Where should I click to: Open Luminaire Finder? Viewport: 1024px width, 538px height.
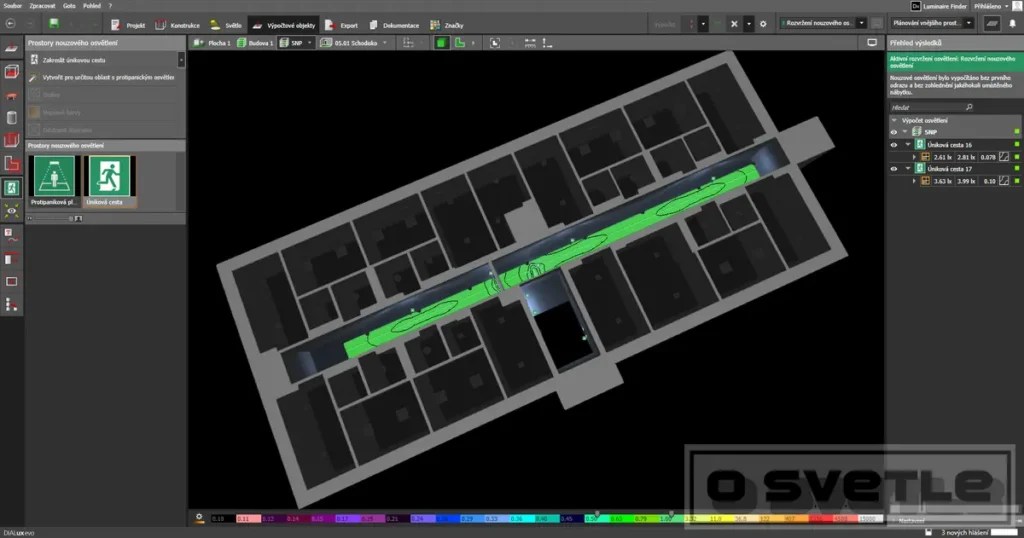(939, 6)
